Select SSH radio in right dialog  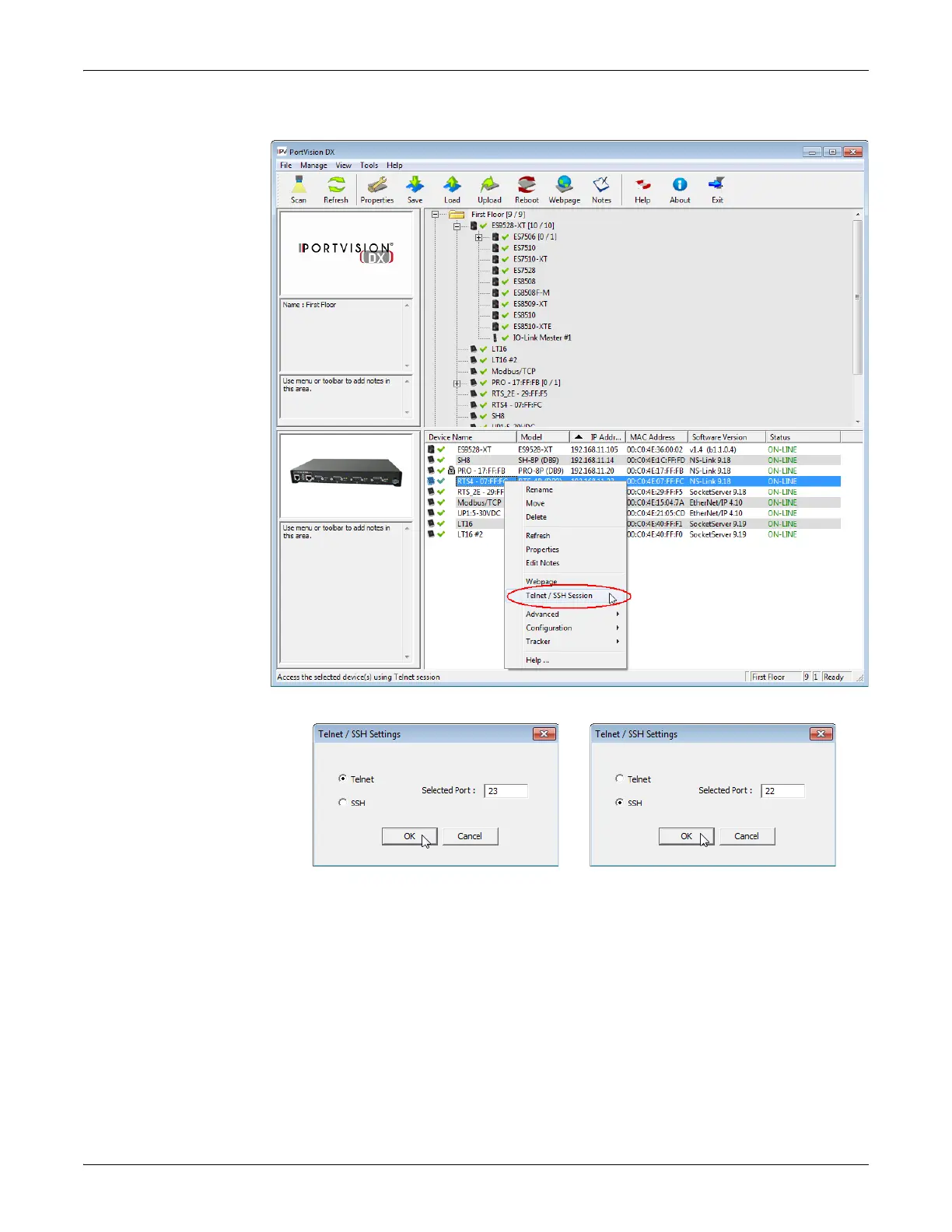619,802
